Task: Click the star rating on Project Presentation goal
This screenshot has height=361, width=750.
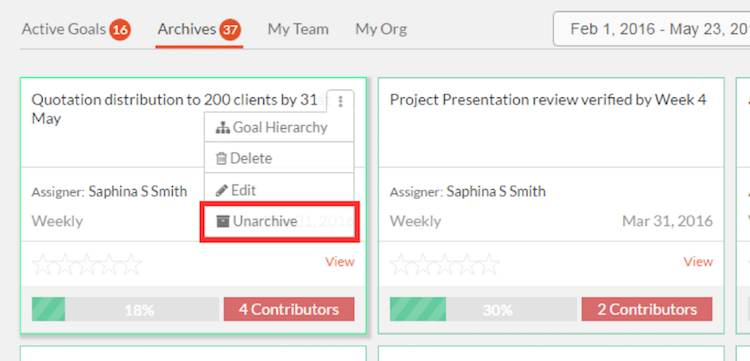Action: [x=445, y=265]
